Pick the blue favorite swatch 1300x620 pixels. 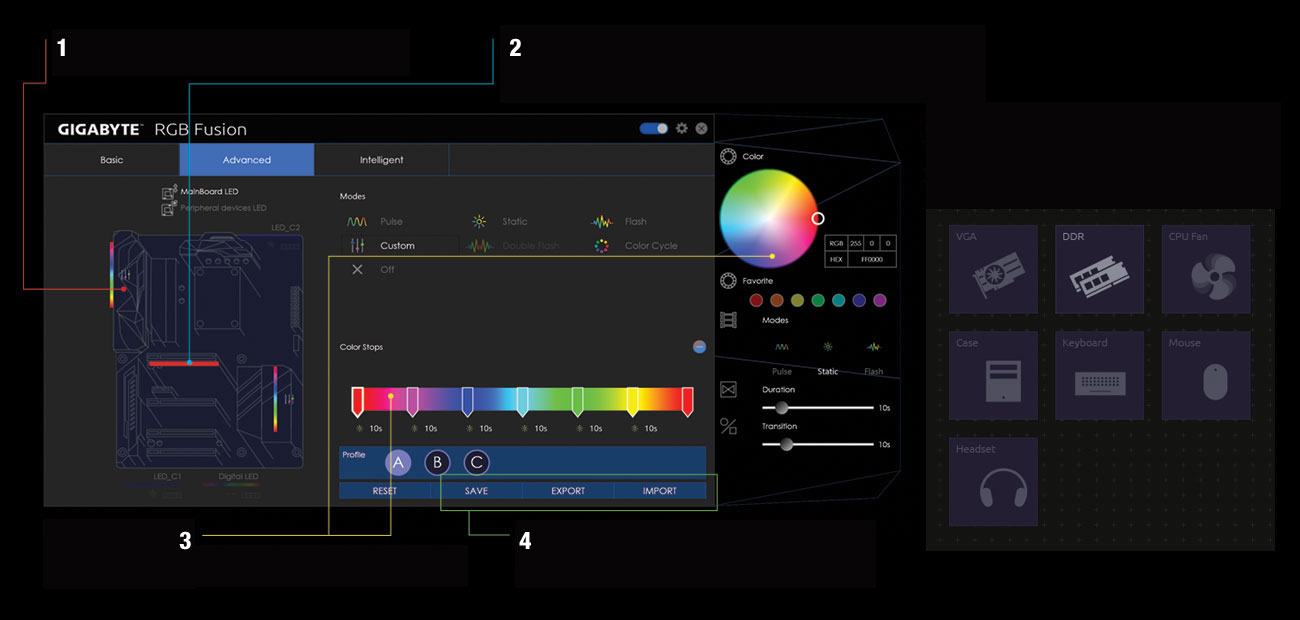(859, 300)
